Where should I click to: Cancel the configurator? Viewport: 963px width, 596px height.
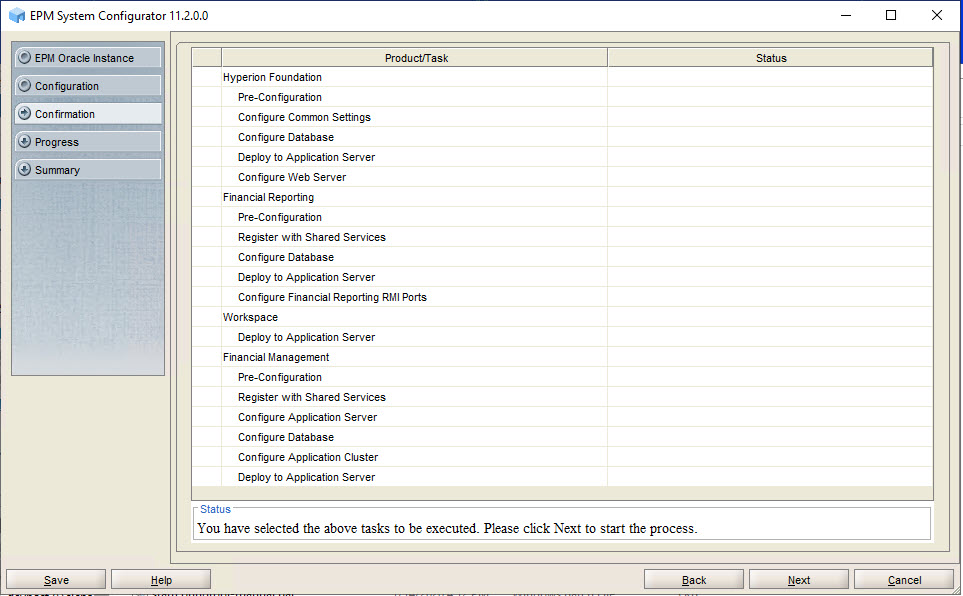coord(904,579)
